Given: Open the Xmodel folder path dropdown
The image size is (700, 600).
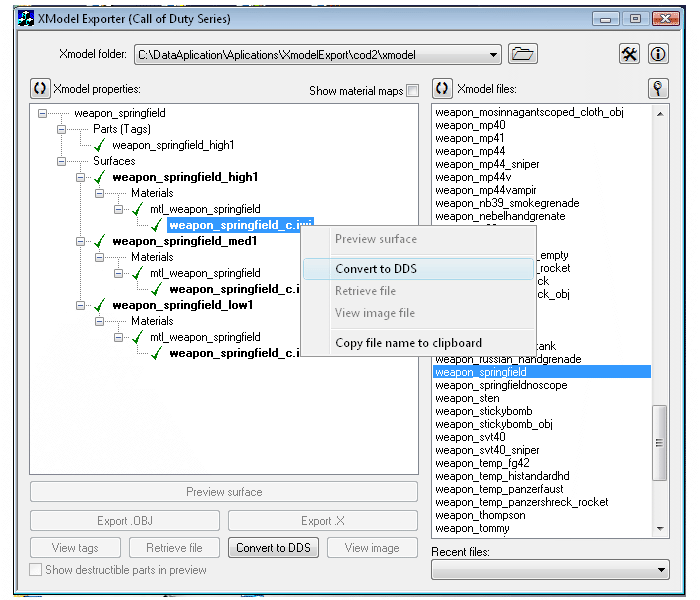Looking at the screenshot, I should [493, 55].
